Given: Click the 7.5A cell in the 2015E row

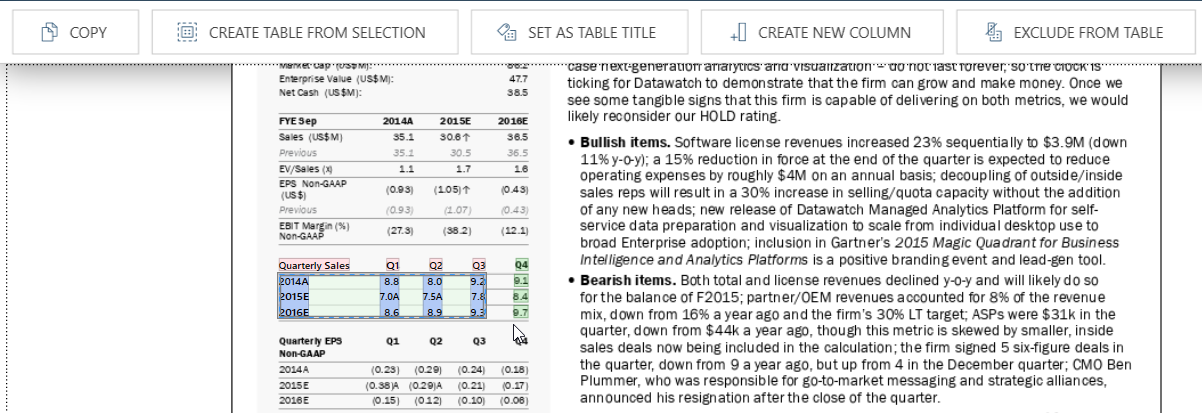Looking at the screenshot, I should click(x=432, y=297).
